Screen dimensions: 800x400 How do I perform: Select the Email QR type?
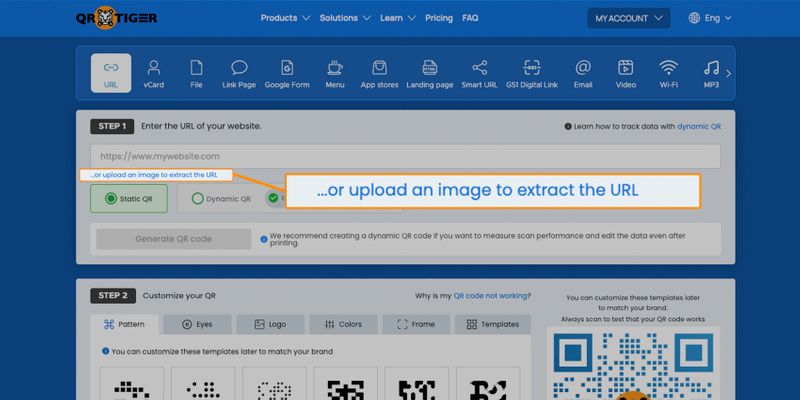583,73
